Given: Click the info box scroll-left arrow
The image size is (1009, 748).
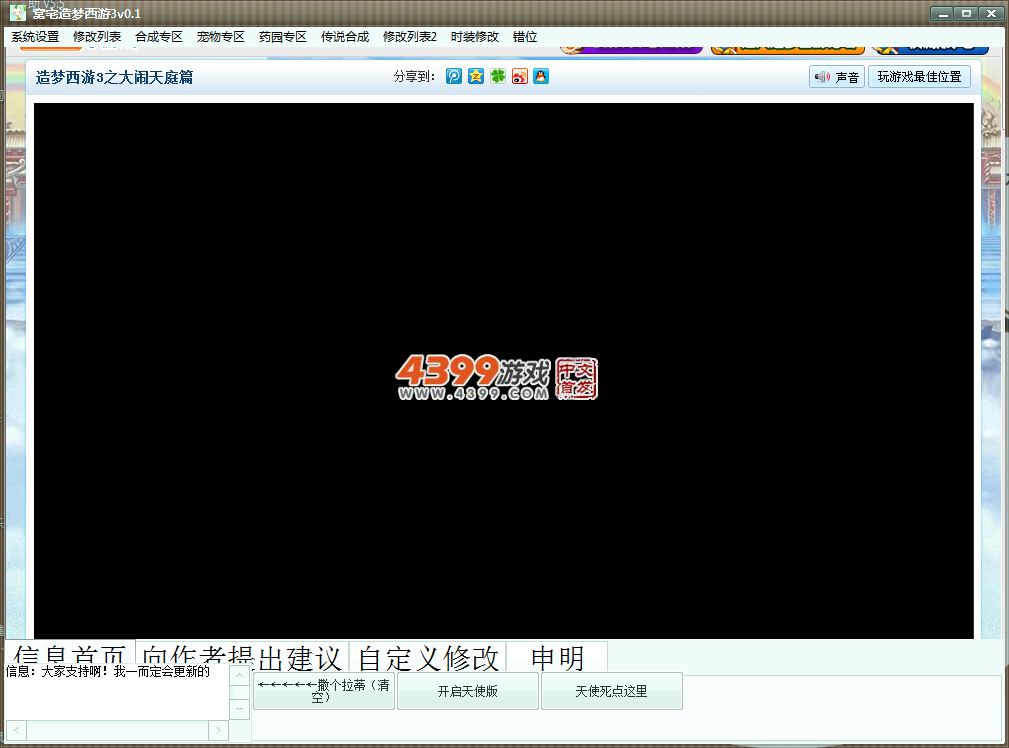Looking at the screenshot, I should (16, 731).
